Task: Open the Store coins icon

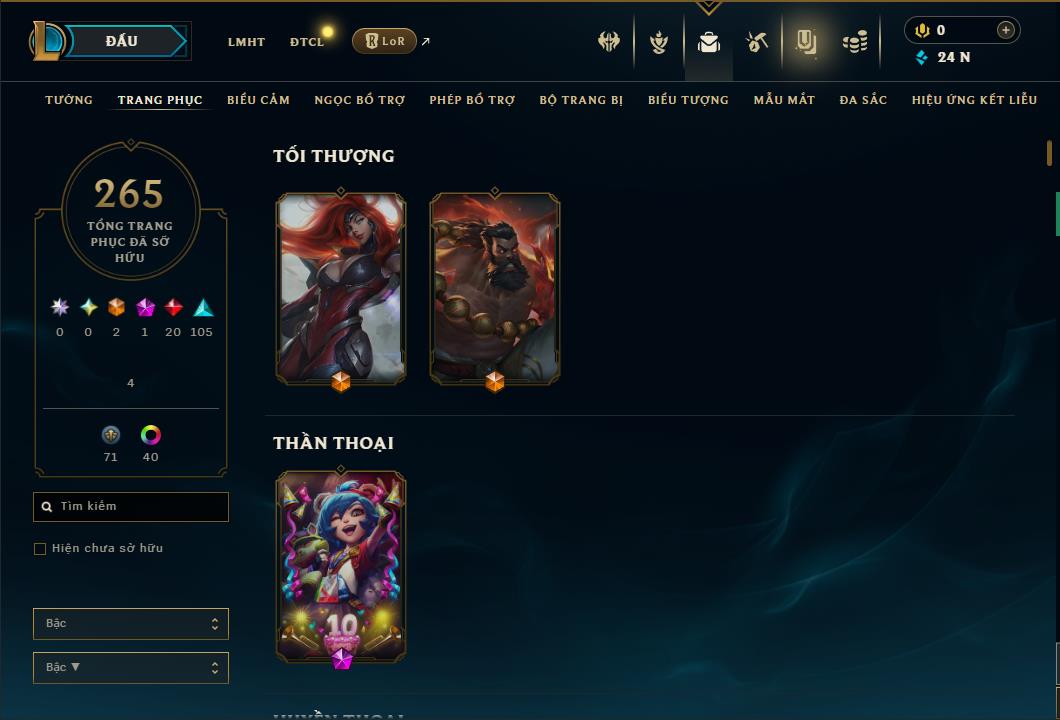Action: 855,42
